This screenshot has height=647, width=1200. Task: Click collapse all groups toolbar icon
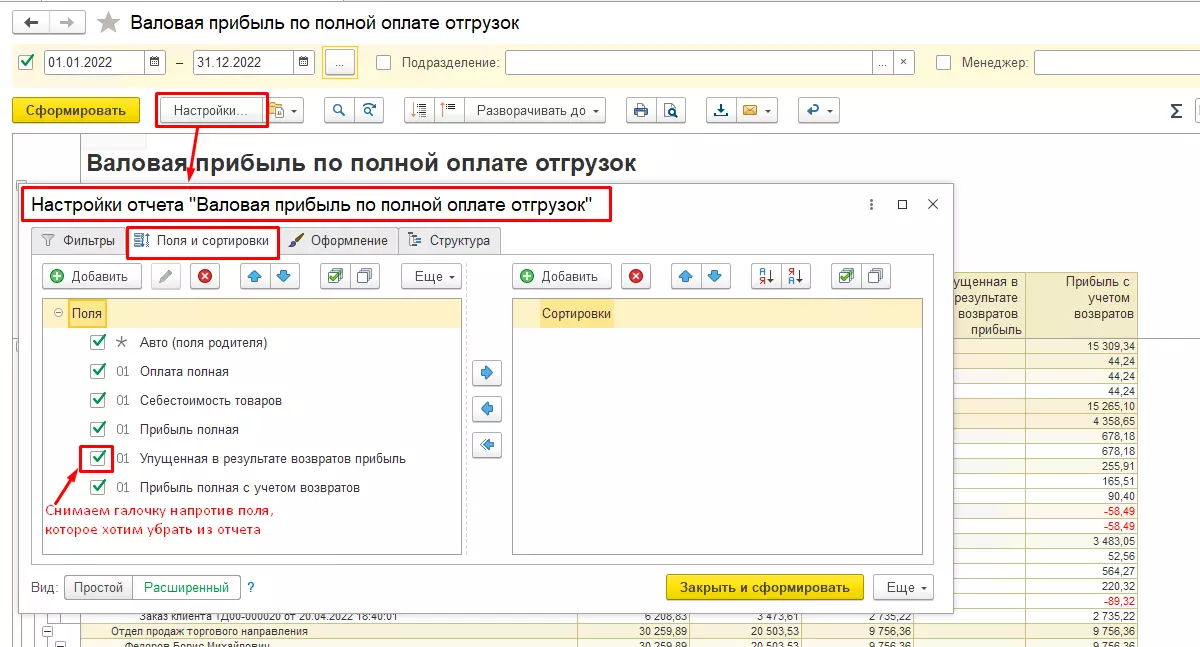point(419,111)
